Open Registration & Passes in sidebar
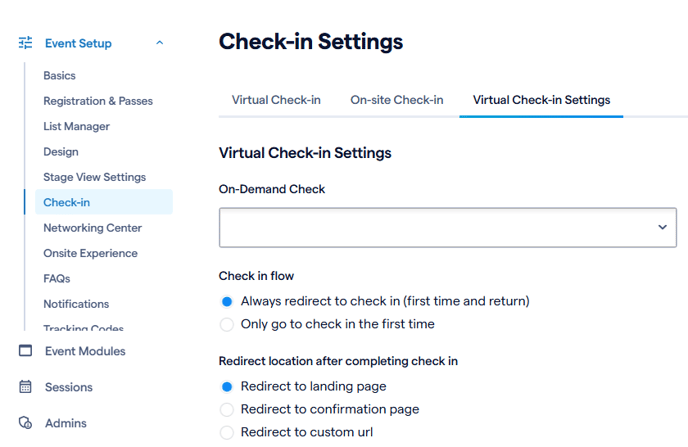 [x=98, y=101]
